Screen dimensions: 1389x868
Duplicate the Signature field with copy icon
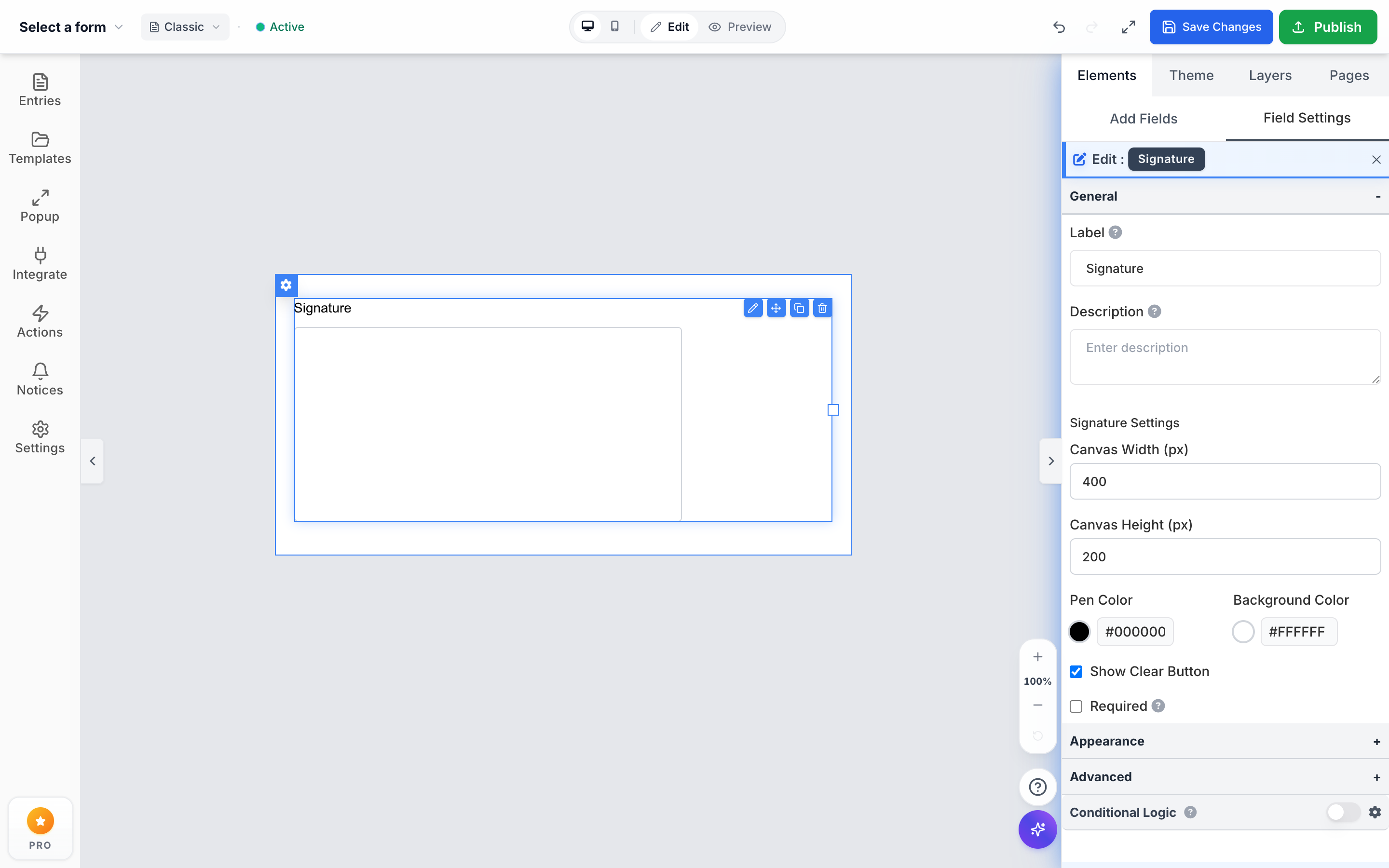tap(799, 308)
